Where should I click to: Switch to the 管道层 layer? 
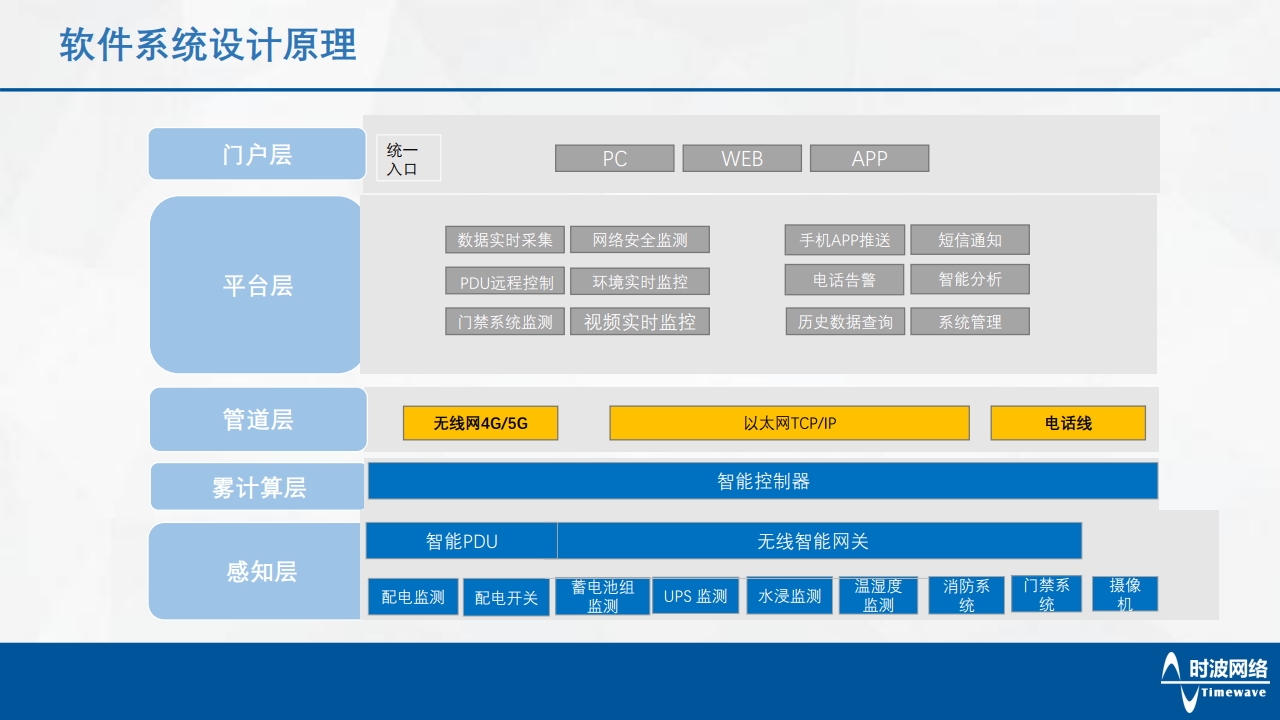click(256, 419)
